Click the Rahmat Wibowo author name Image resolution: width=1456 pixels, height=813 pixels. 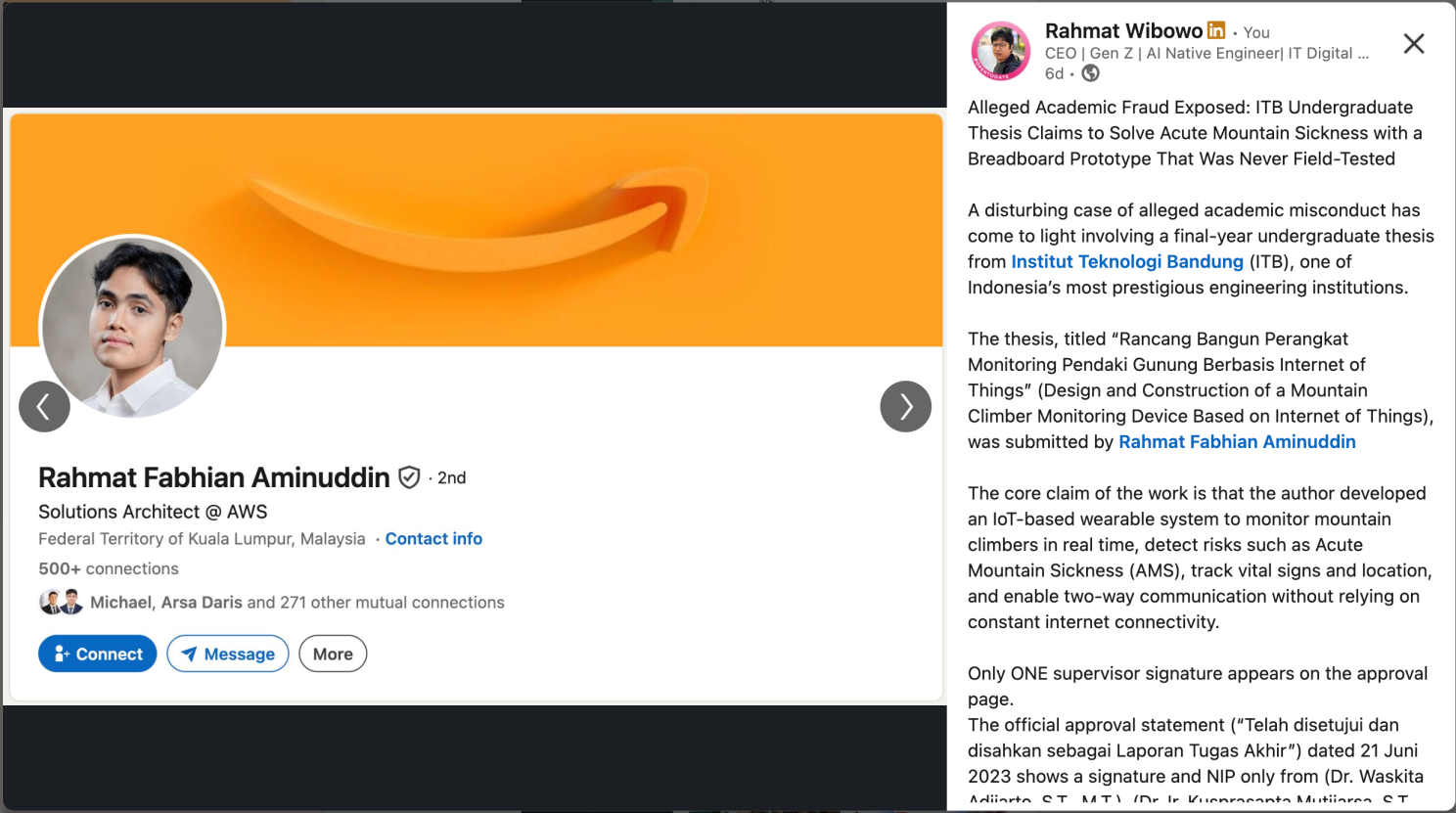coord(1123,31)
